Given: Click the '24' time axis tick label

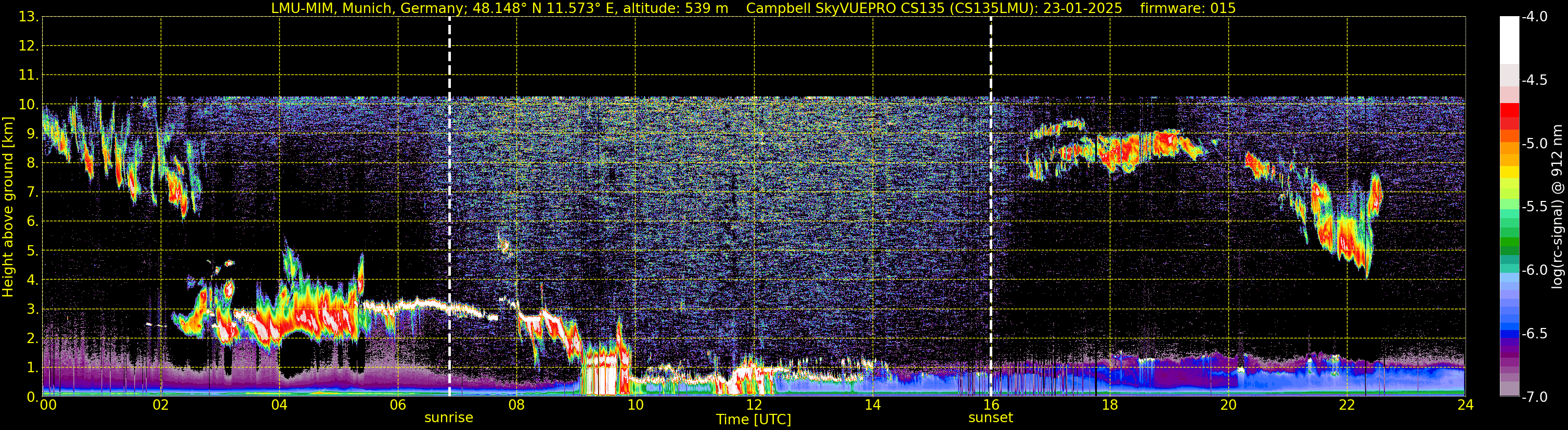Looking at the screenshot, I should pyautogui.click(x=1465, y=404).
